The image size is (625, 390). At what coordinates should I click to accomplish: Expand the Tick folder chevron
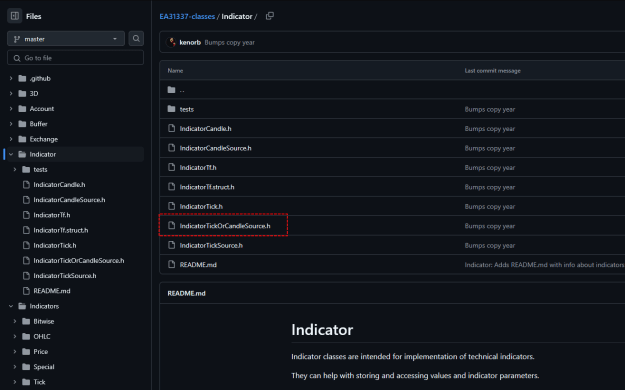point(15,382)
